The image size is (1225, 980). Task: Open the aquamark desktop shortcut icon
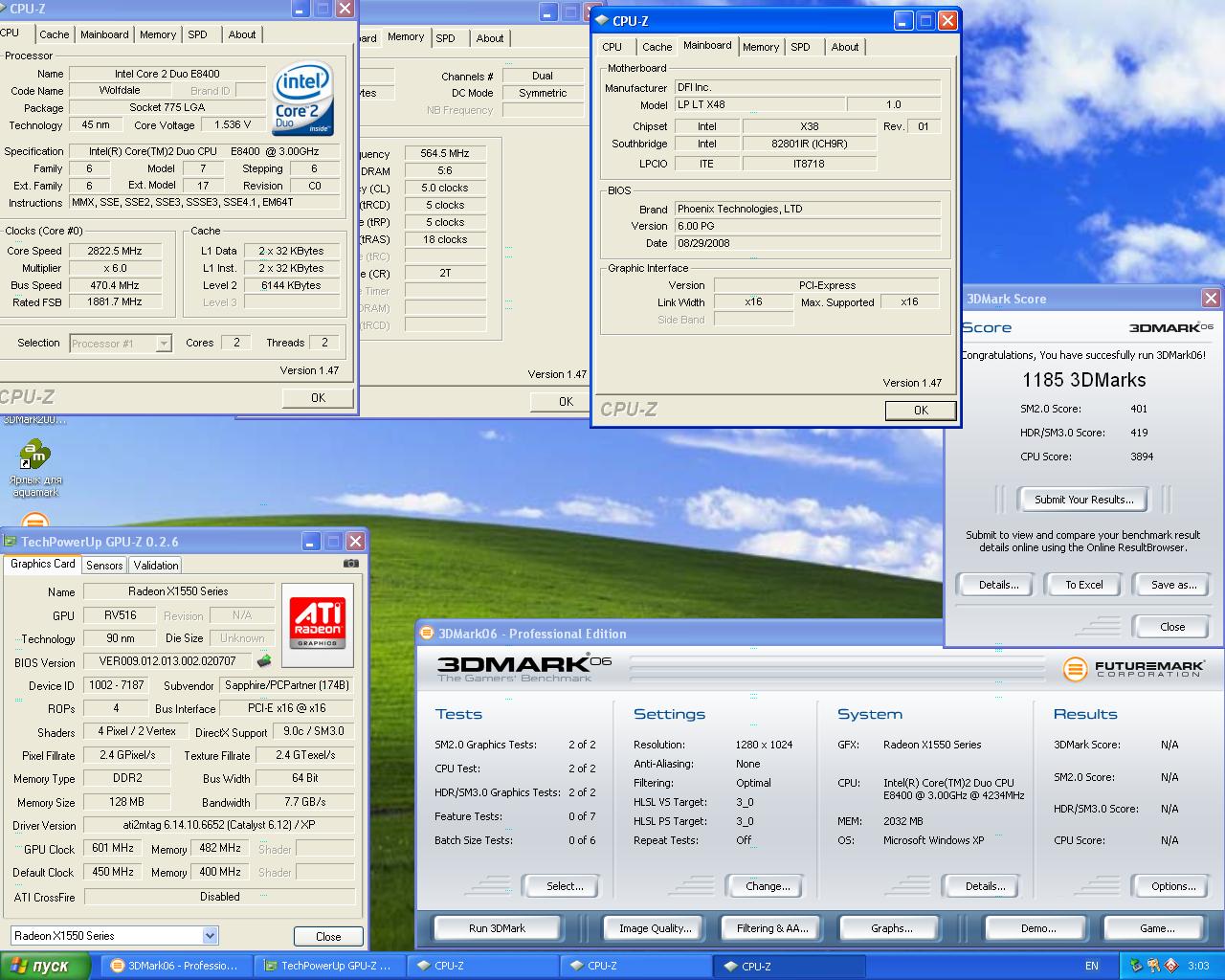coord(34,454)
